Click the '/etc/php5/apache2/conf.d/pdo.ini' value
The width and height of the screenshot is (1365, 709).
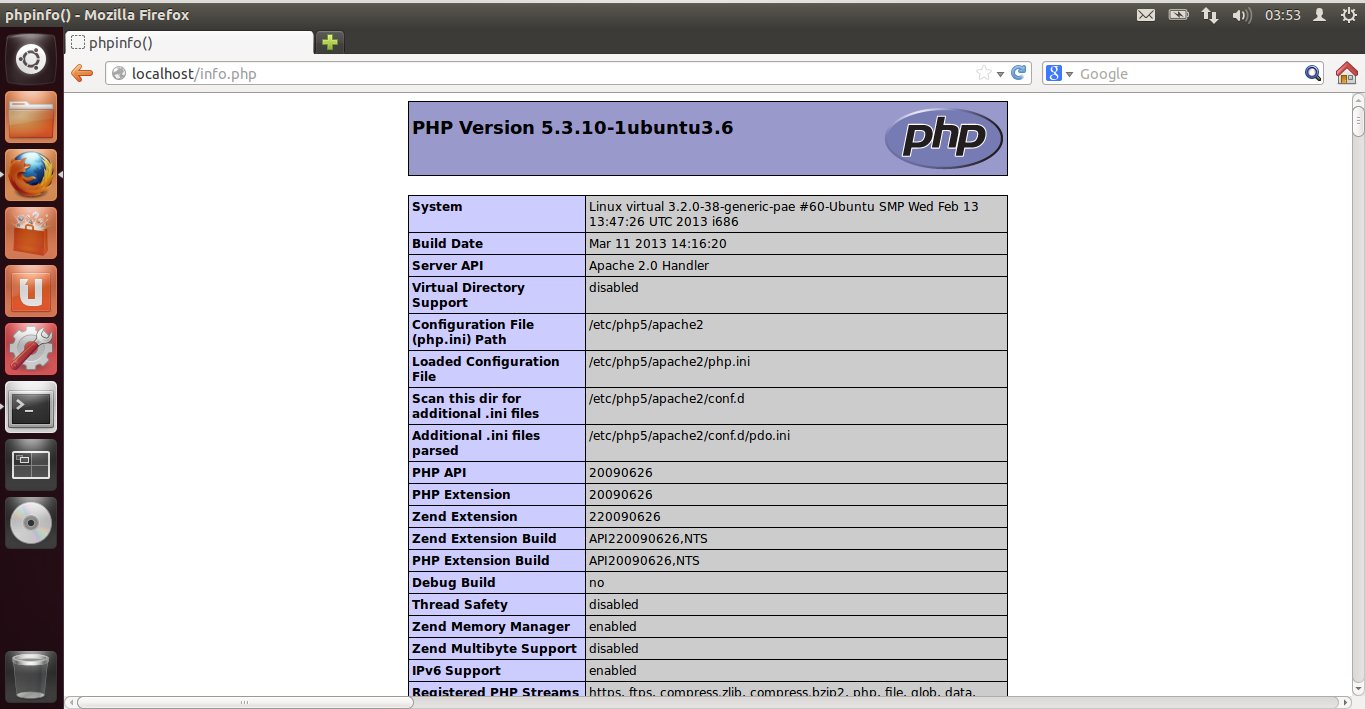tap(690, 436)
